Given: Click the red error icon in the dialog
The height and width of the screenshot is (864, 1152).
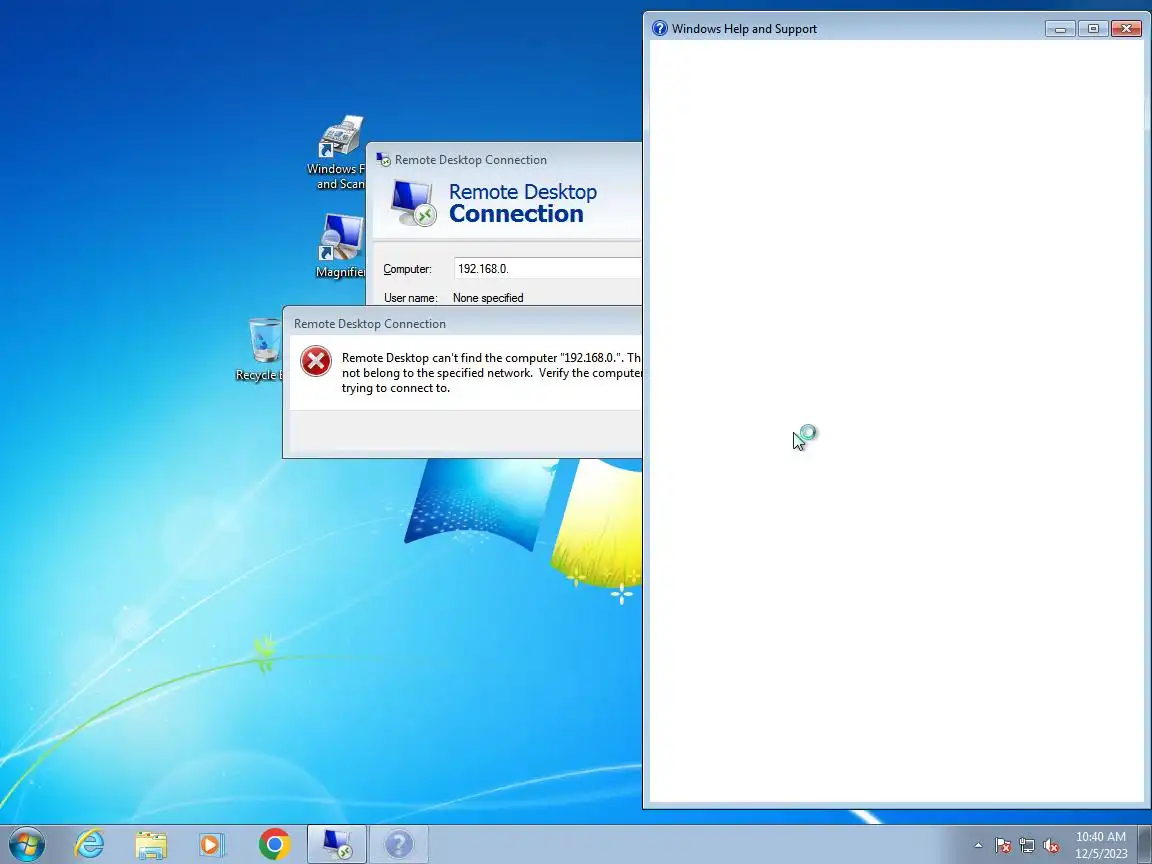Looking at the screenshot, I should [316, 361].
